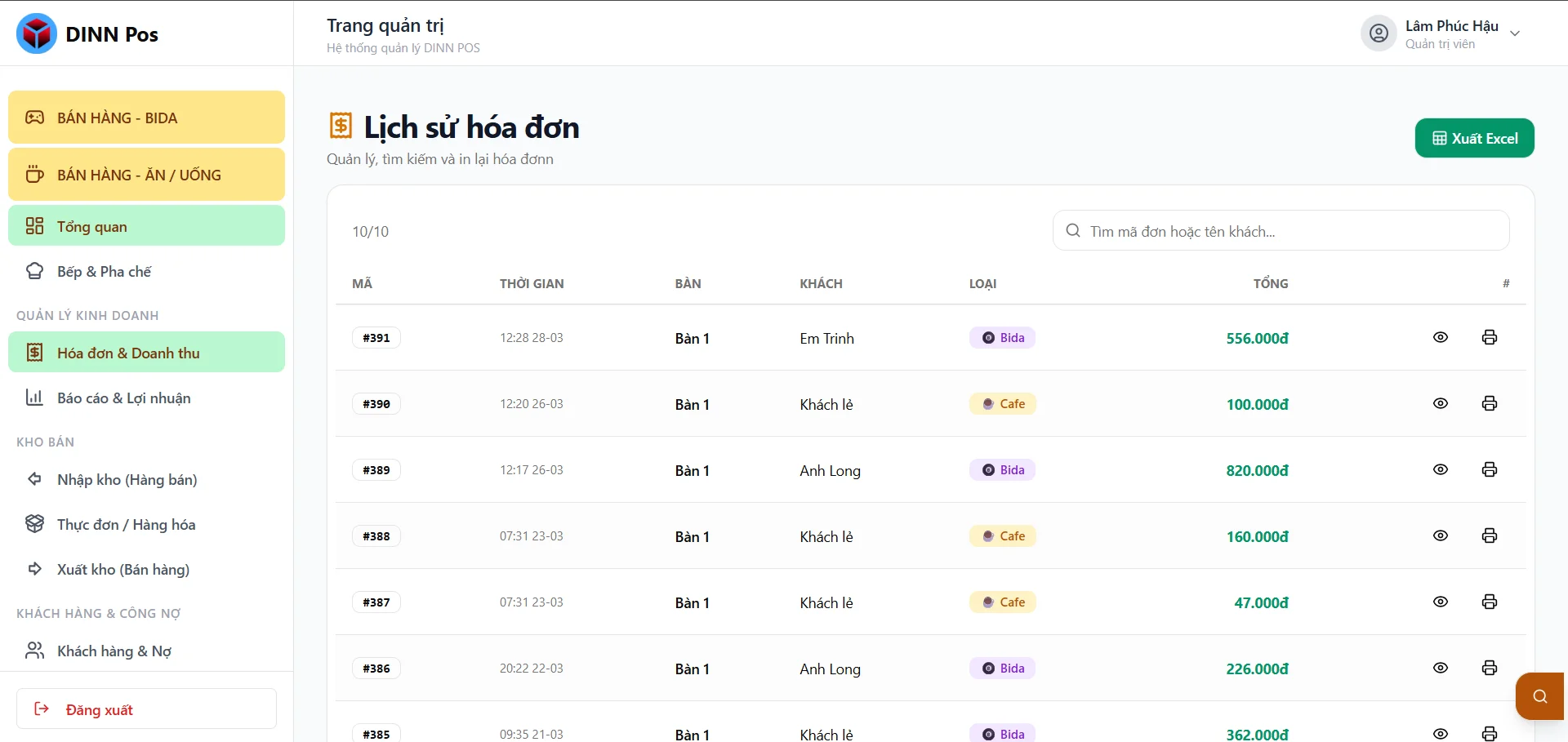Click the print icon for invoice #391
Screen dimensions: 1568x742
click(x=1489, y=338)
